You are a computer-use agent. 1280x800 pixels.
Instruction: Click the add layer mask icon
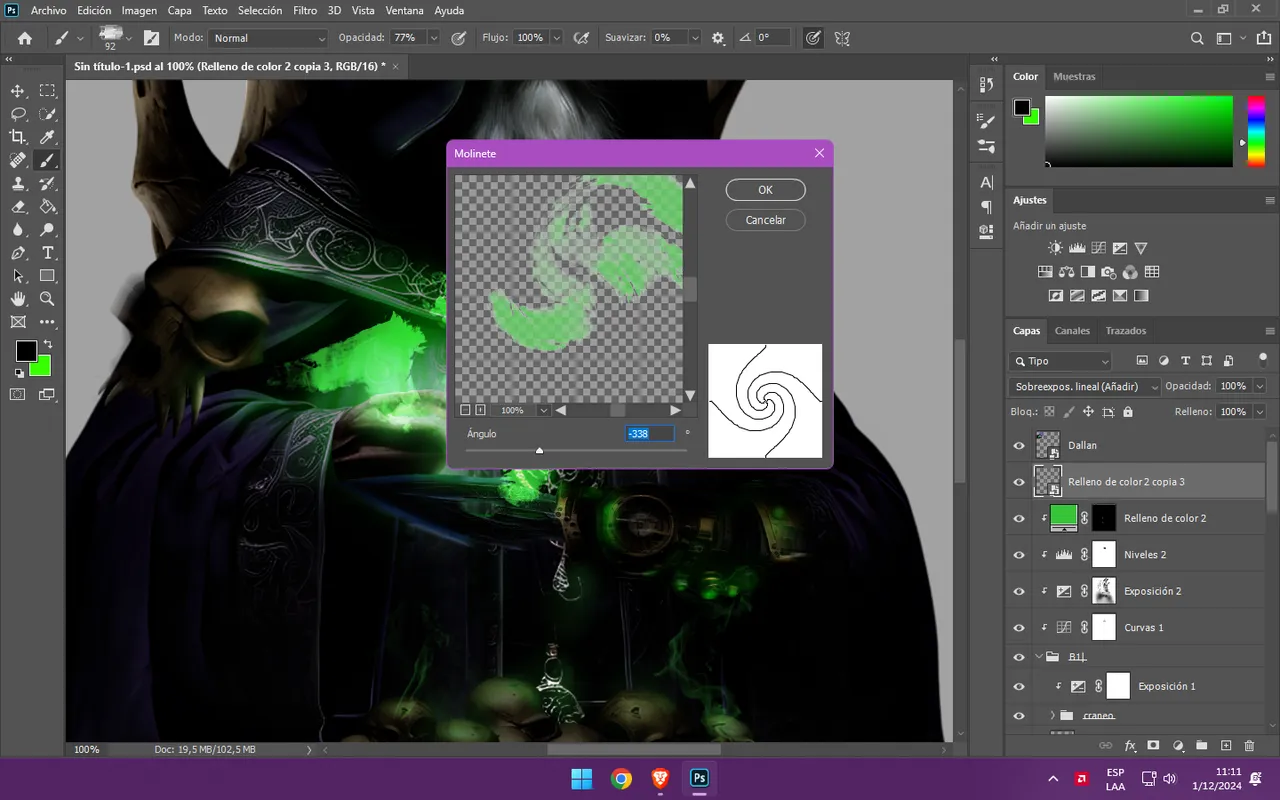(1153, 746)
